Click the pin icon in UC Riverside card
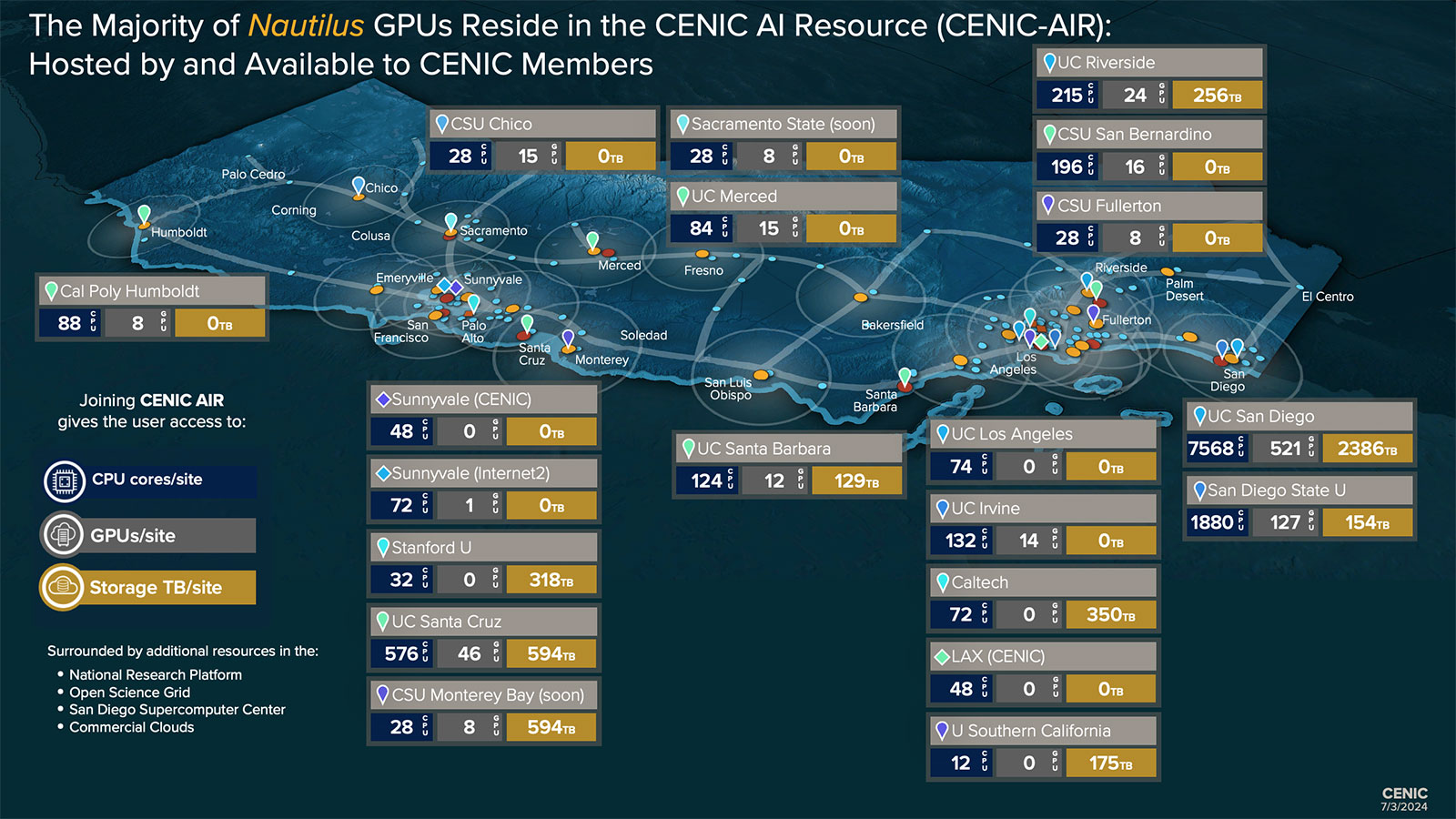The width and height of the screenshot is (1456, 819). [x=1049, y=63]
